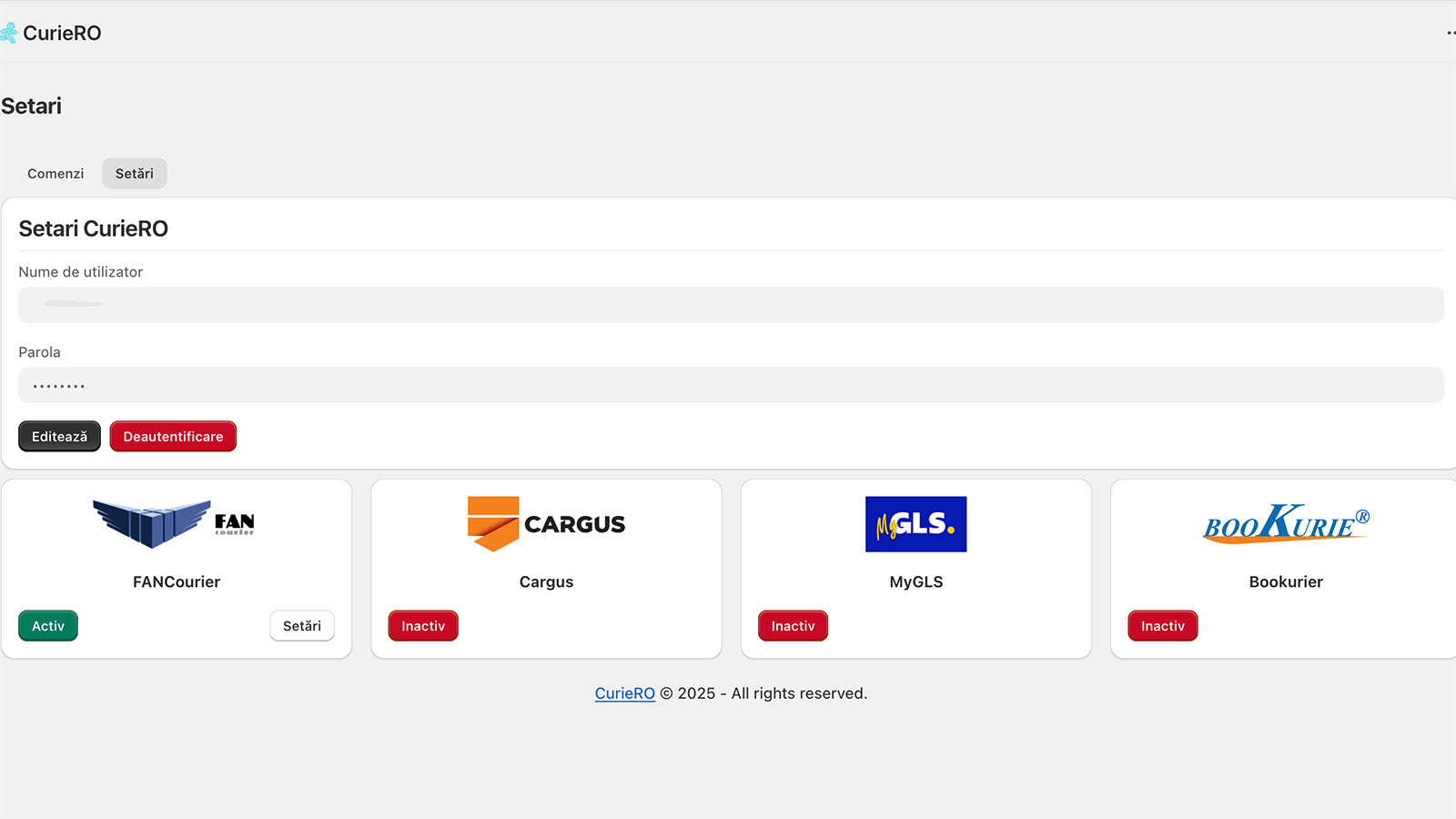Switch to the Comenzi tab
The height and width of the screenshot is (819, 1456).
point(56,173)
